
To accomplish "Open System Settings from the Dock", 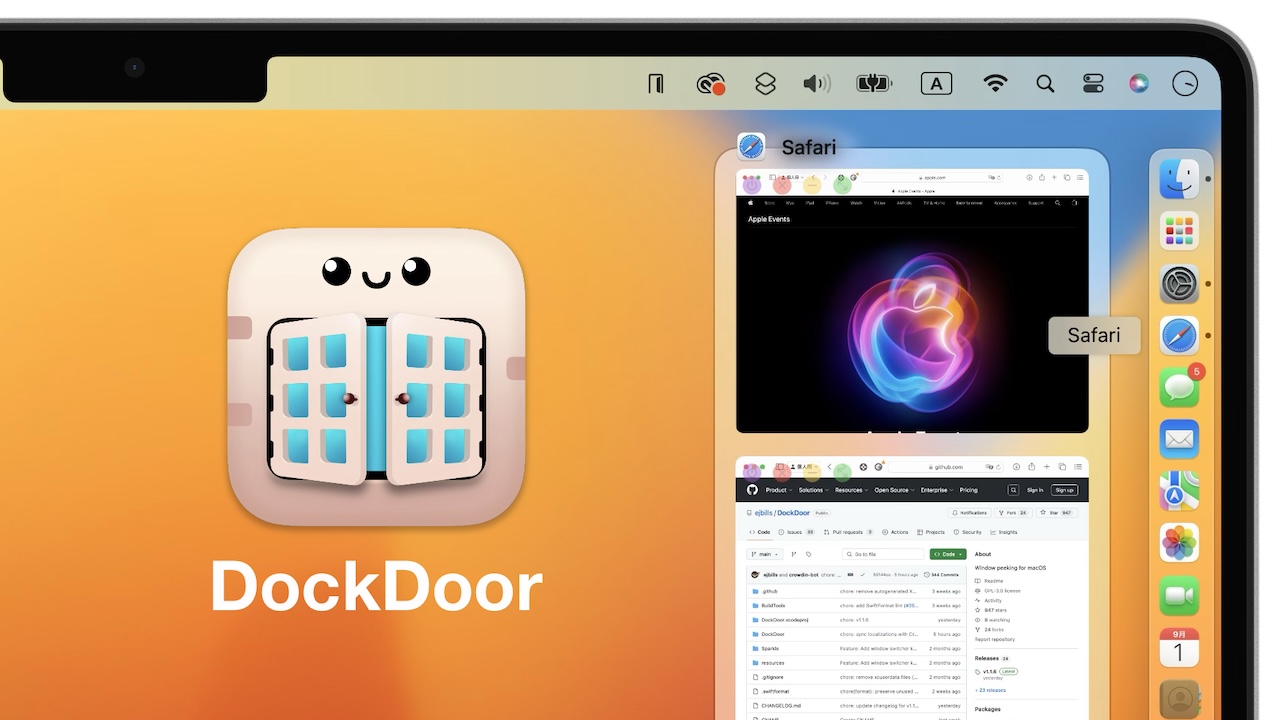I will pyautogui.click(x=1180, y=284).
